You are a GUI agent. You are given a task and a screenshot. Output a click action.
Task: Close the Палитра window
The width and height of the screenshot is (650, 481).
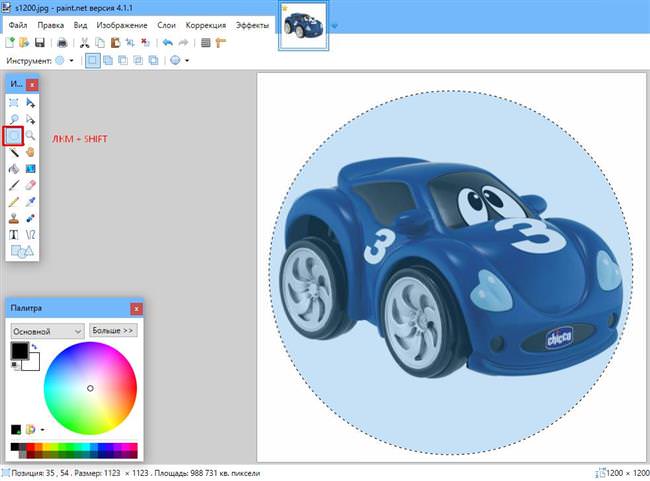[x=136, y=309]
